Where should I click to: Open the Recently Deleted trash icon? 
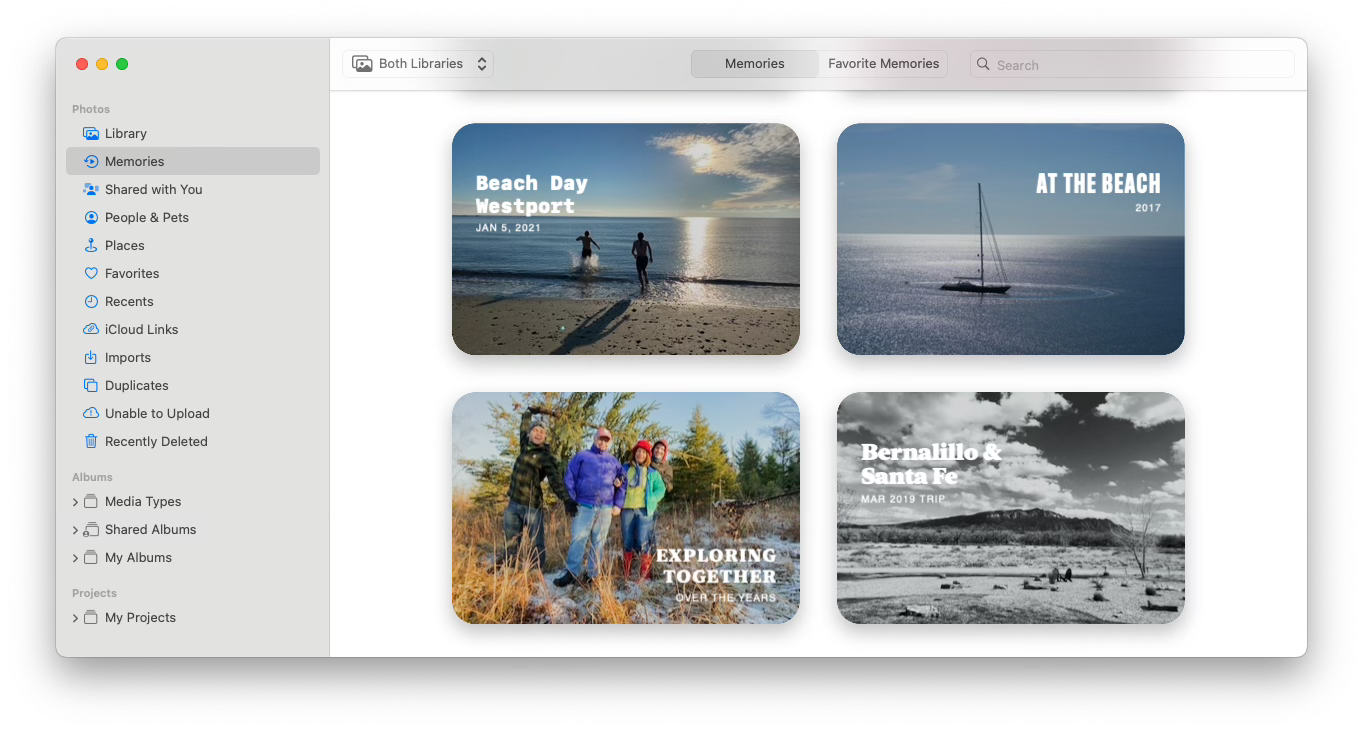pyautogui.click(x=91, y=441)
